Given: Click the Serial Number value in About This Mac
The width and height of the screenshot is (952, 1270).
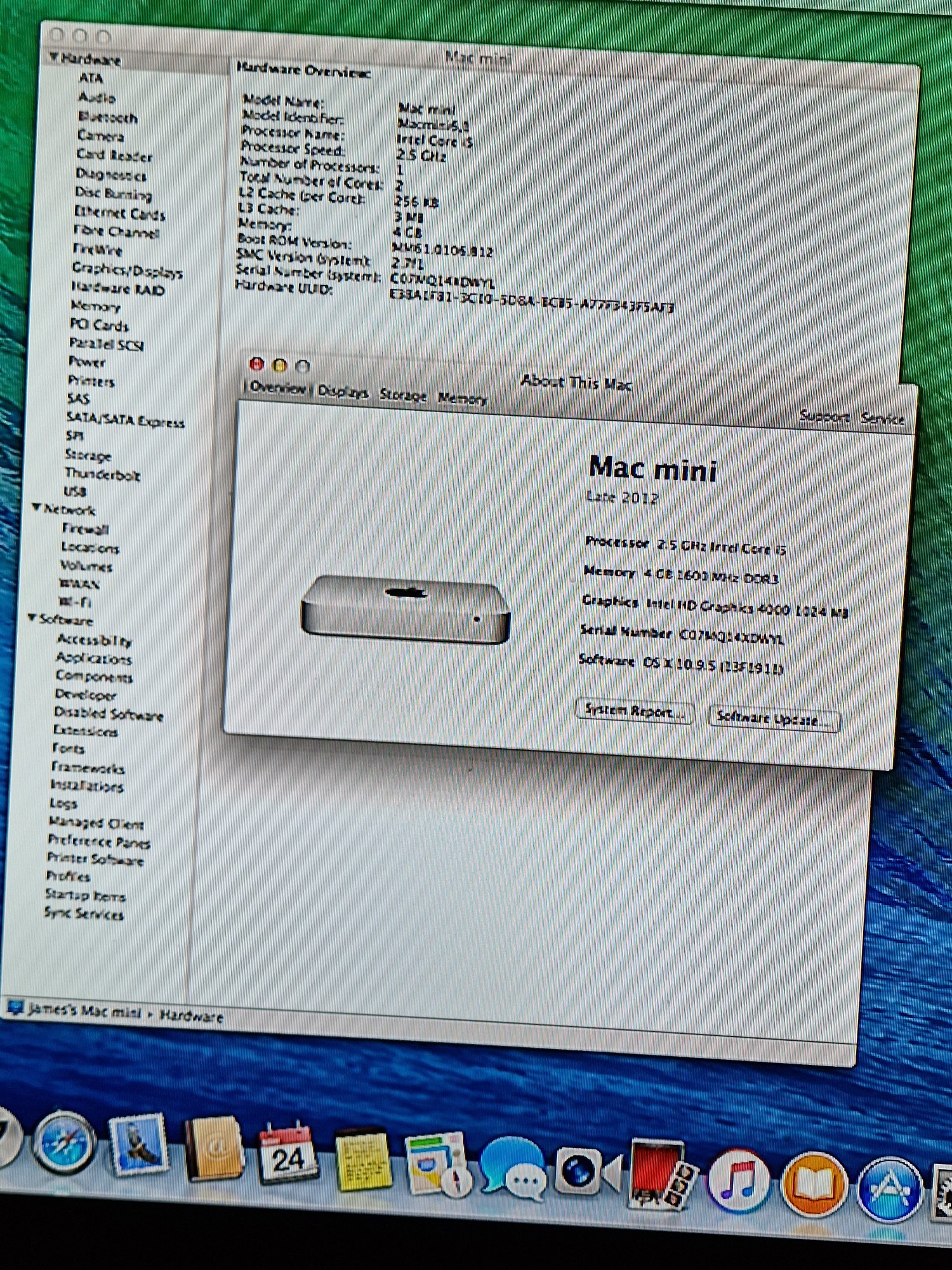Looking at the screenshot, I should 731,636.
